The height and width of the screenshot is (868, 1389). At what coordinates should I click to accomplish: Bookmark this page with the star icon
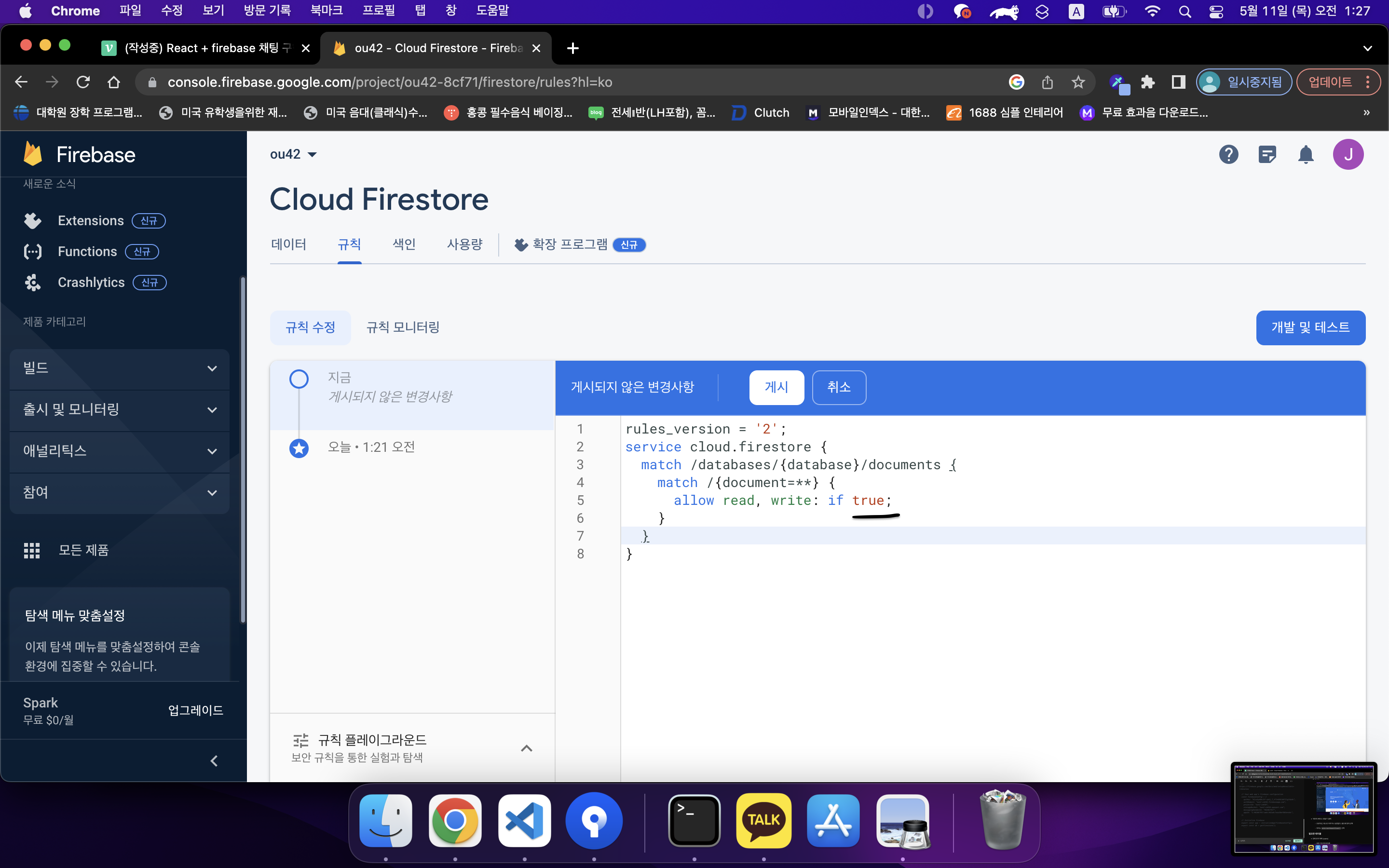[1078, 82]
